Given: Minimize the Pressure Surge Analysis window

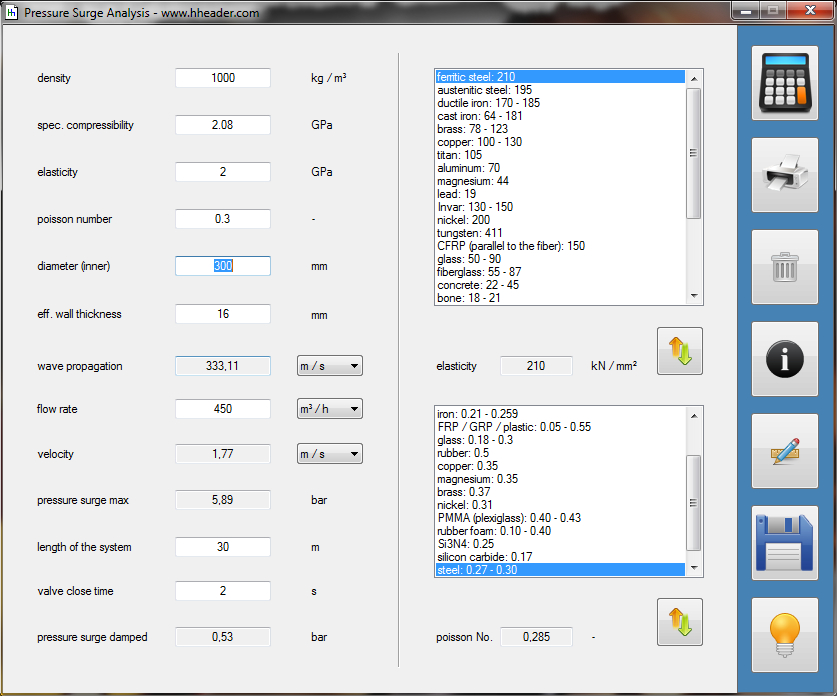Looking at the screenshot, I should click(746, 10).
